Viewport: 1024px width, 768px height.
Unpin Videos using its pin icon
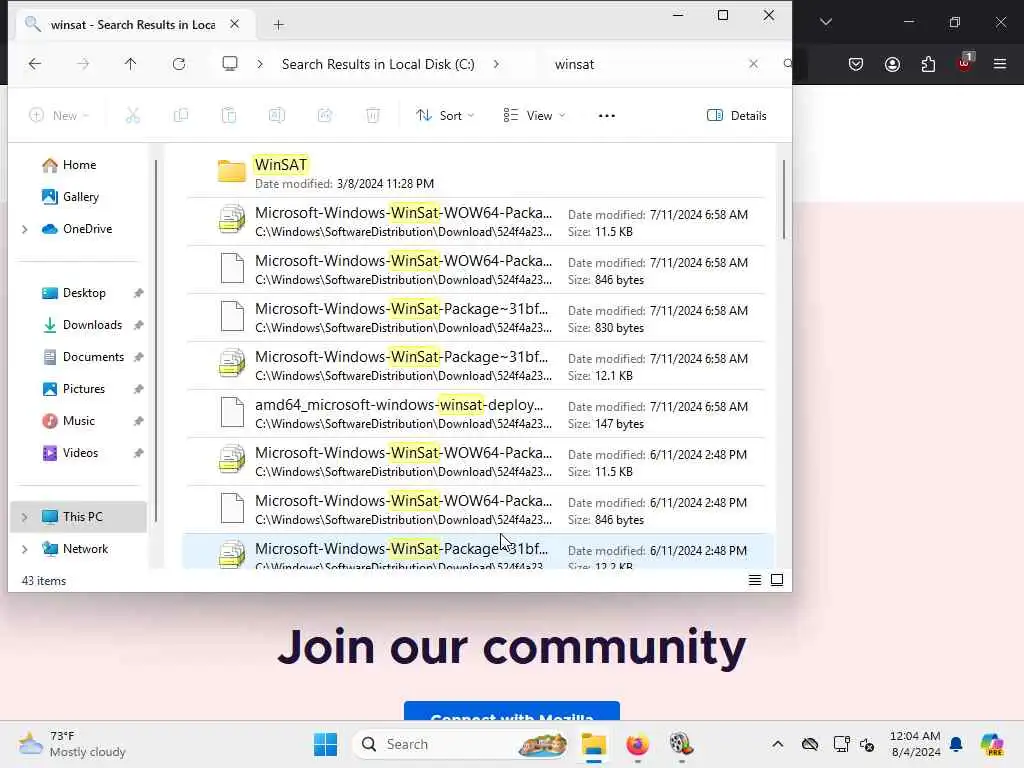(x=138, y=453)
